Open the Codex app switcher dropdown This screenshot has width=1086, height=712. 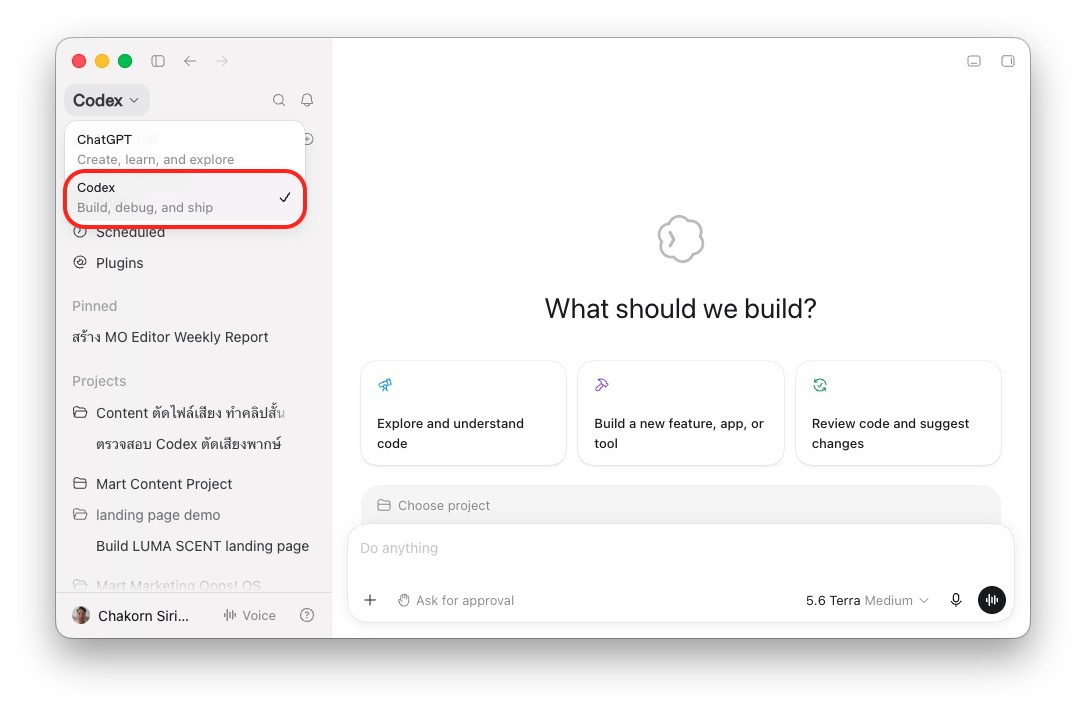[x=107, y=100]
